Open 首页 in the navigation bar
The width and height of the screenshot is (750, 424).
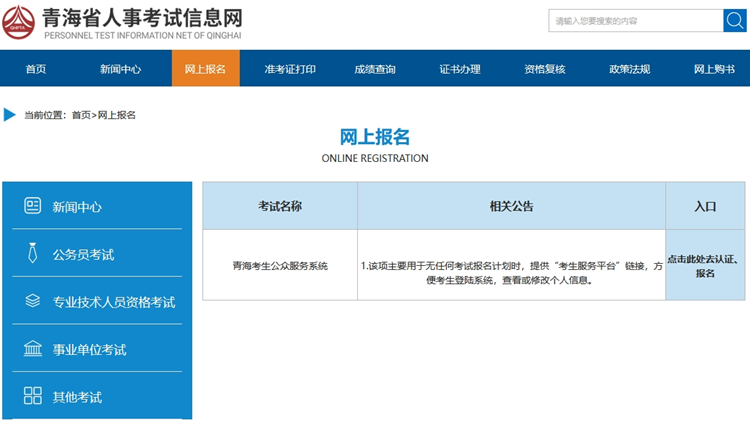[x=36, y=69]
